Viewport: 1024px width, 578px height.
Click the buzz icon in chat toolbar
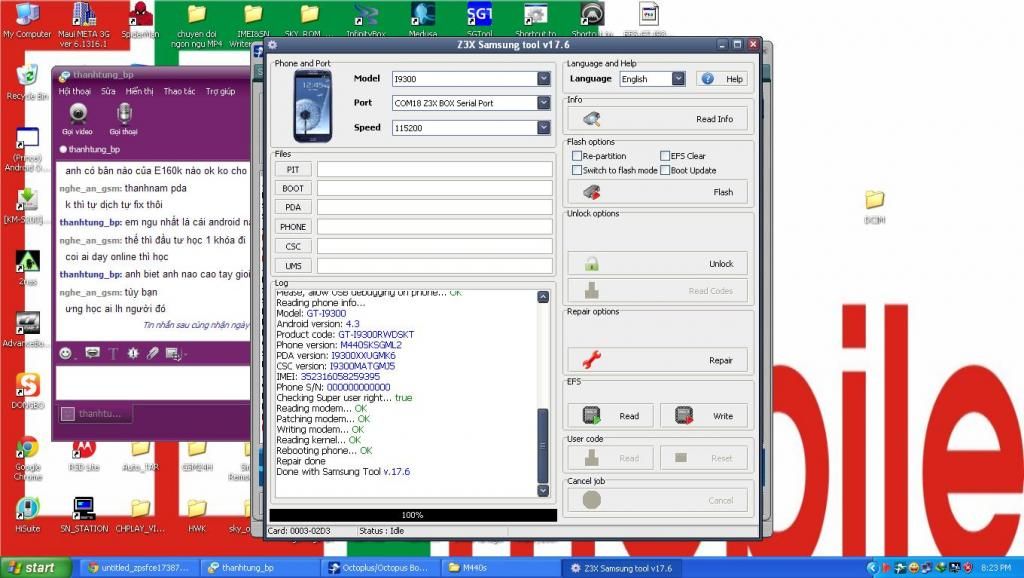(x=133, y=353)
